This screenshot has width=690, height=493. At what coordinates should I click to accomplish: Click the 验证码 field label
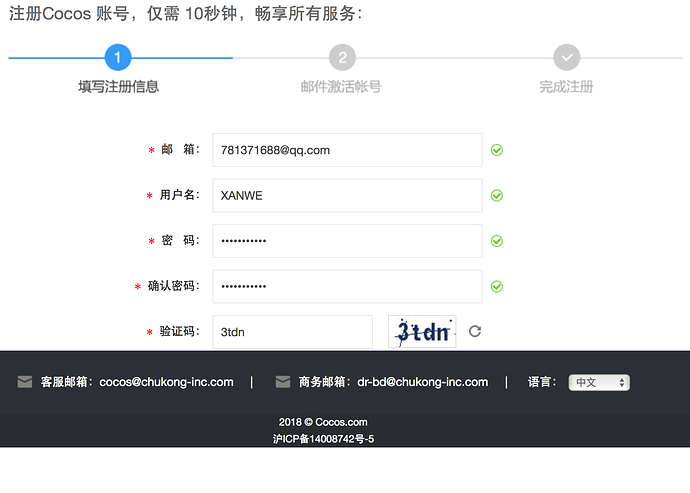(x=180, y=331)
